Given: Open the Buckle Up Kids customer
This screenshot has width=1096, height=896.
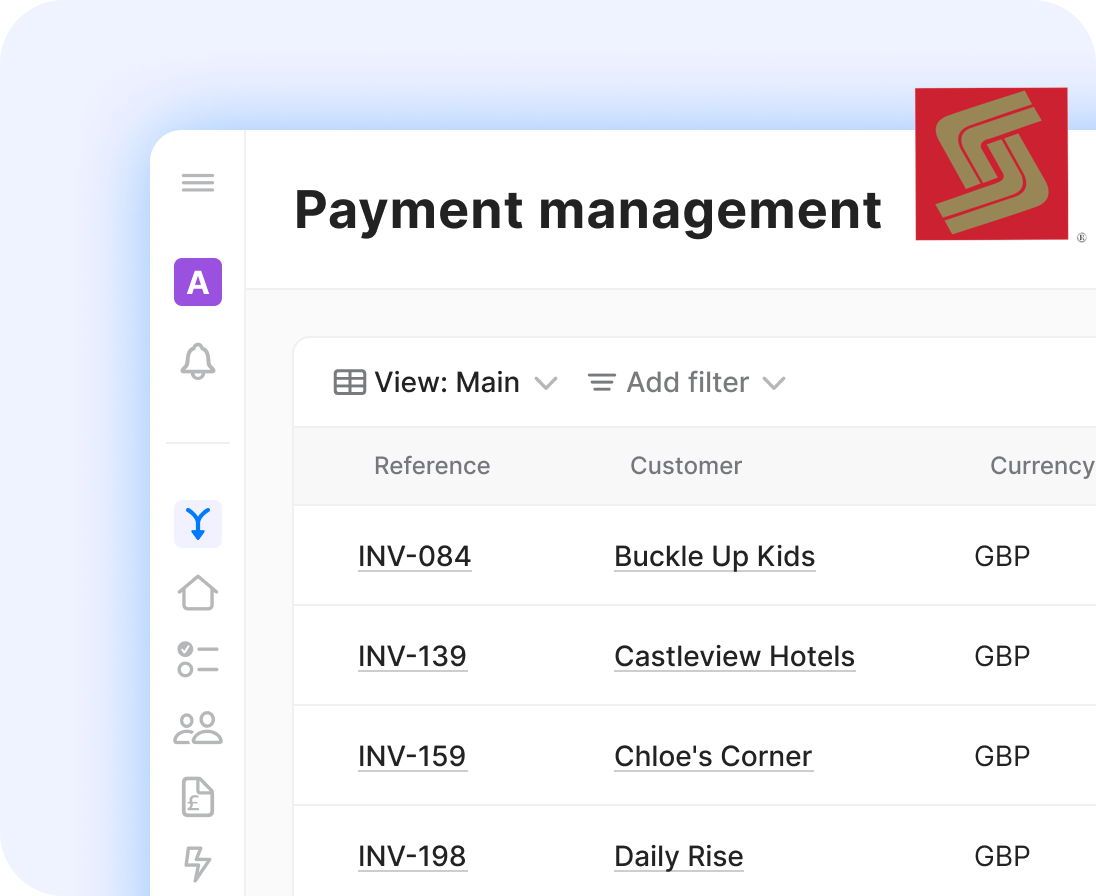Looking at the screenshot, I should tap(714, 556).
